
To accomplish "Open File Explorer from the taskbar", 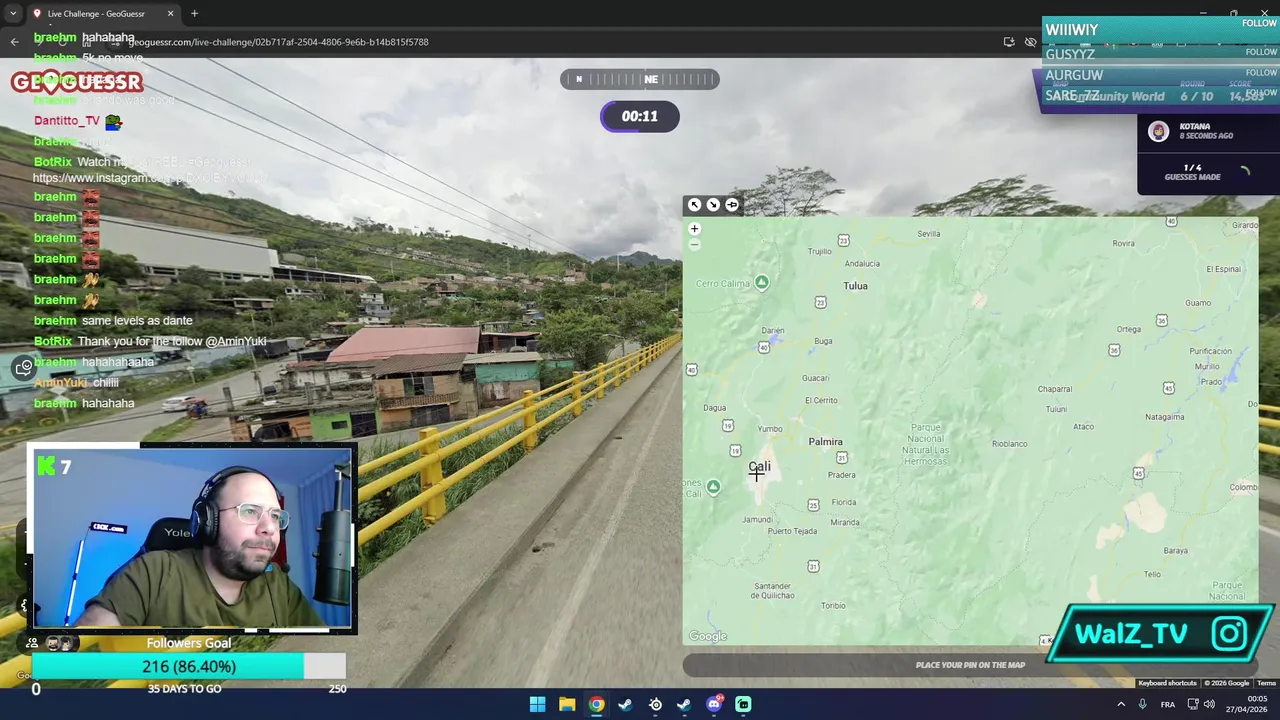I will point(567,704).
